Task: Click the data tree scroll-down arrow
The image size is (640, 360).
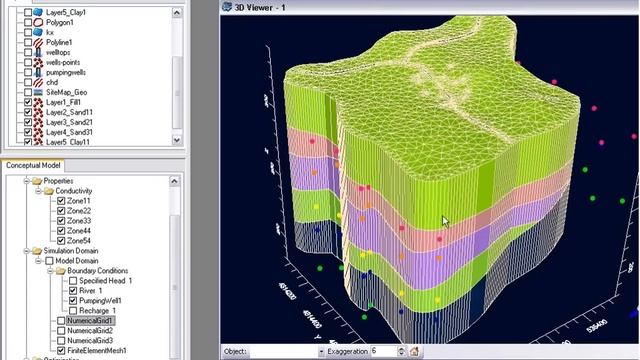Action: 177,140
